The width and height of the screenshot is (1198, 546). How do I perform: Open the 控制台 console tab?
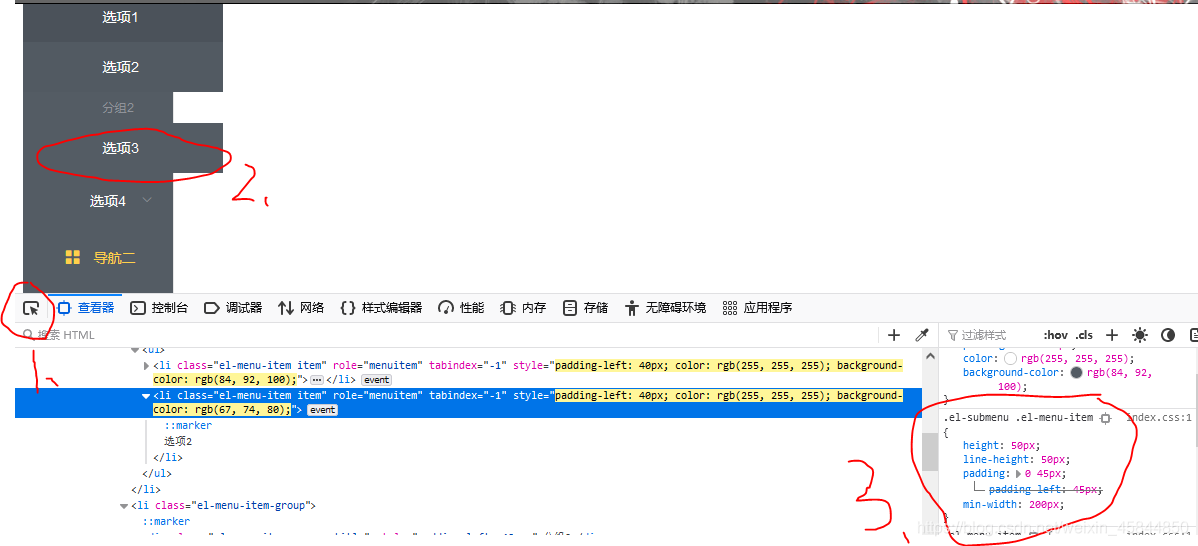point(159,308)
